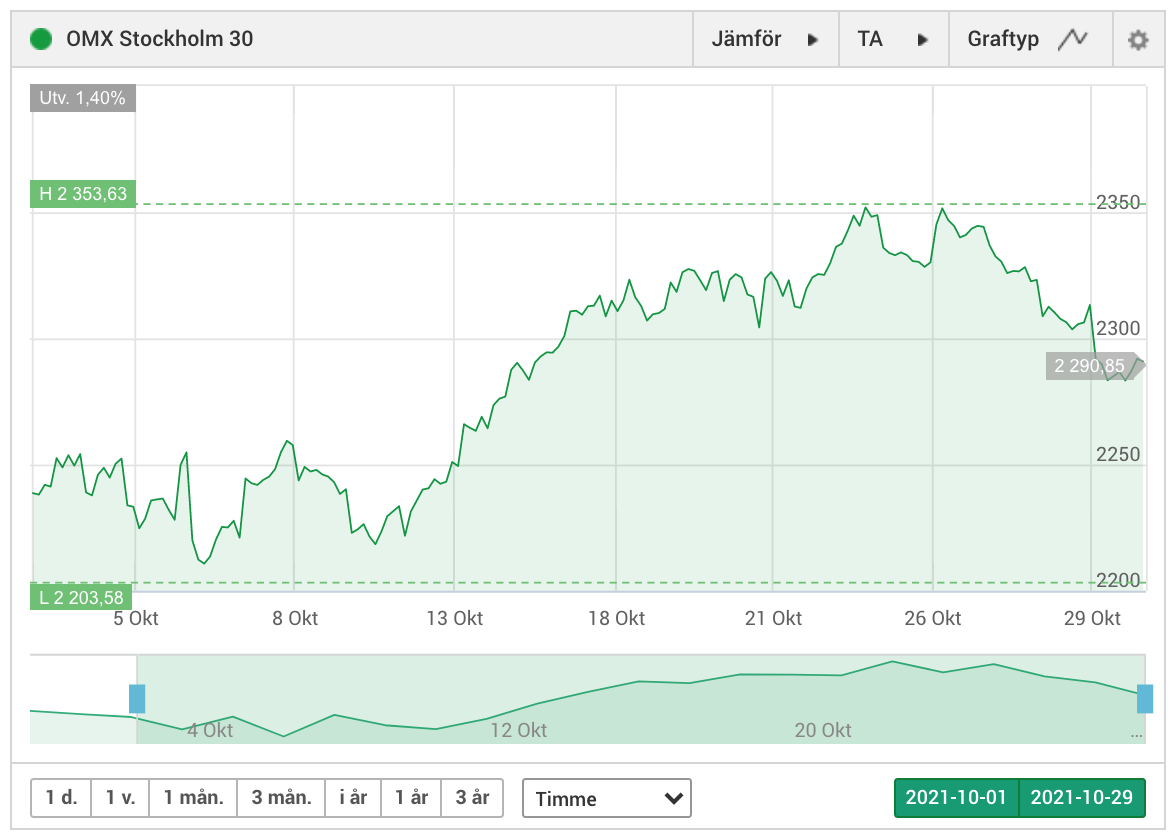This screenshot has width=1176, height=838.
Task: Click the line-chart icon beside Graftyp
Action: [1072, 39]
